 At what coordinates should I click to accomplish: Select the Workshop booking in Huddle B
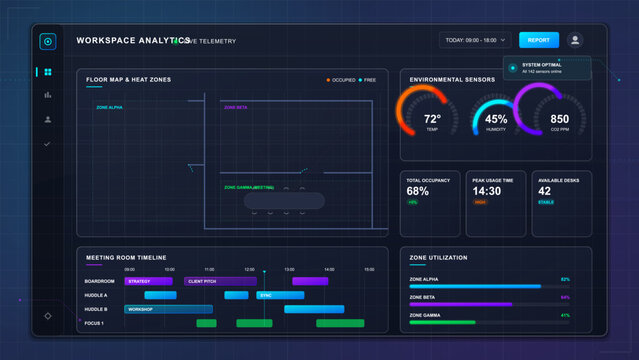coord(168,309)
